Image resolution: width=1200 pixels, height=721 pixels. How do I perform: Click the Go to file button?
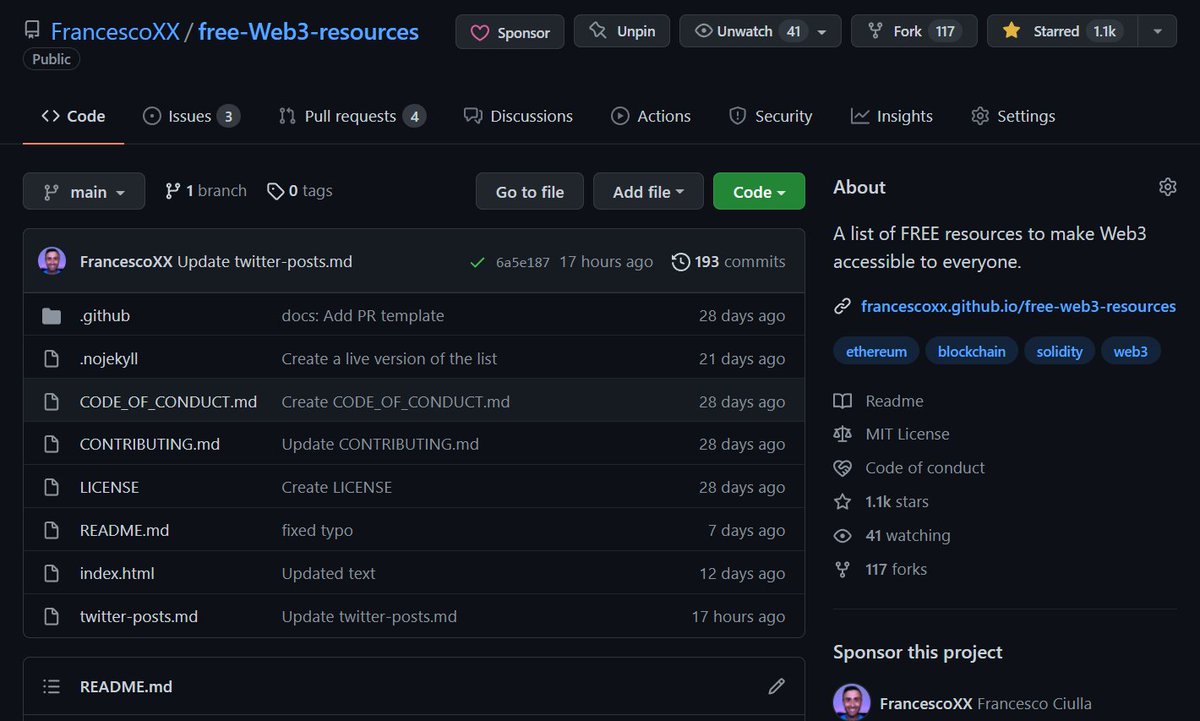pyautogui.click(x=530, y=192)
